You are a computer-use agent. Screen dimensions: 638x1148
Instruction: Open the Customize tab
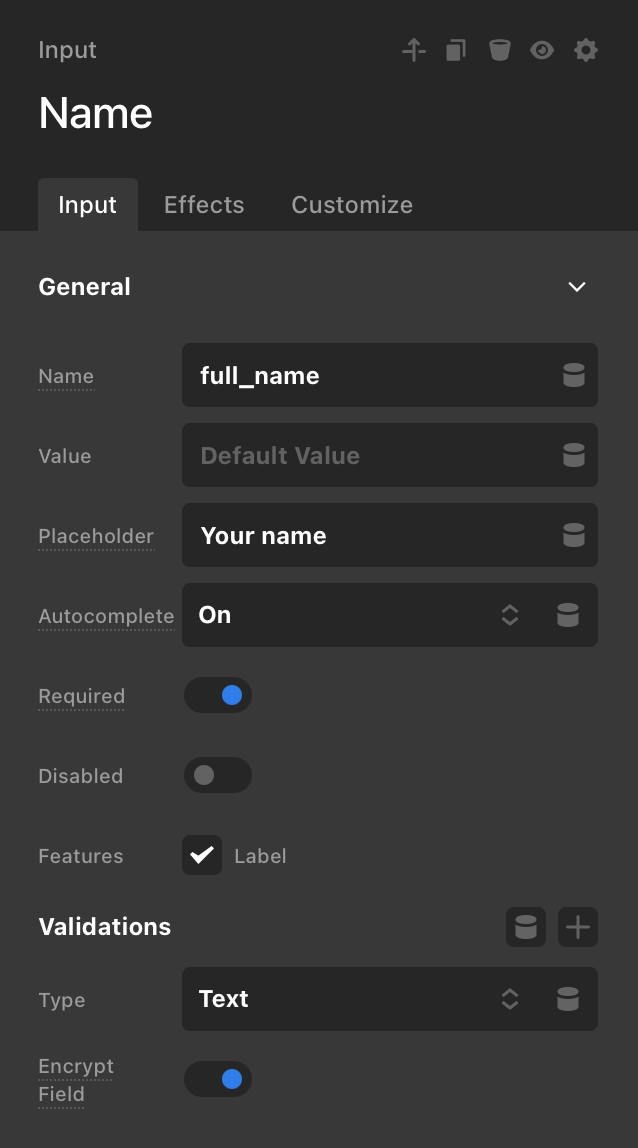click(x=352, y=204)
